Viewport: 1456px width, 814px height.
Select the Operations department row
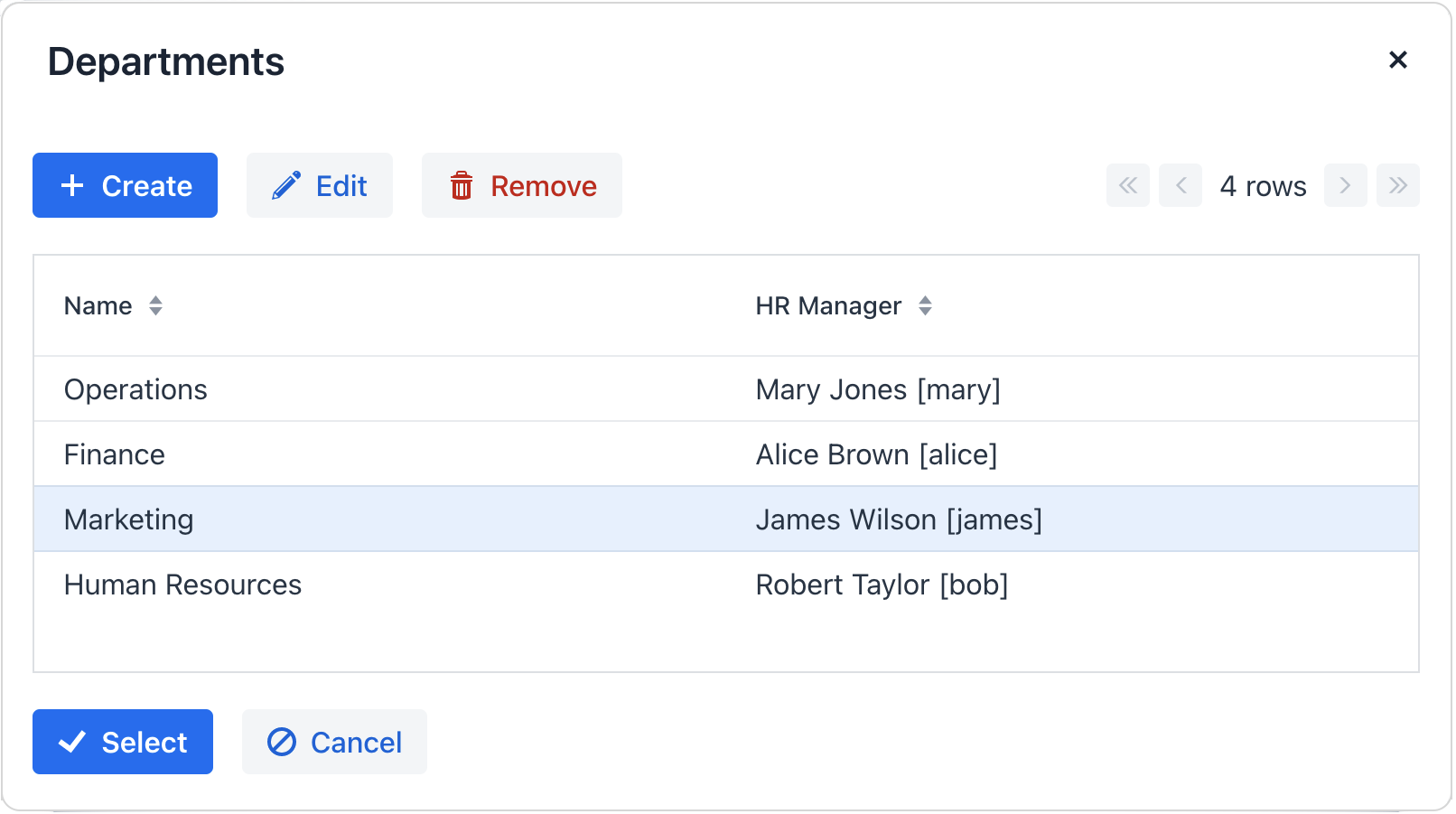tap(135, 389)
